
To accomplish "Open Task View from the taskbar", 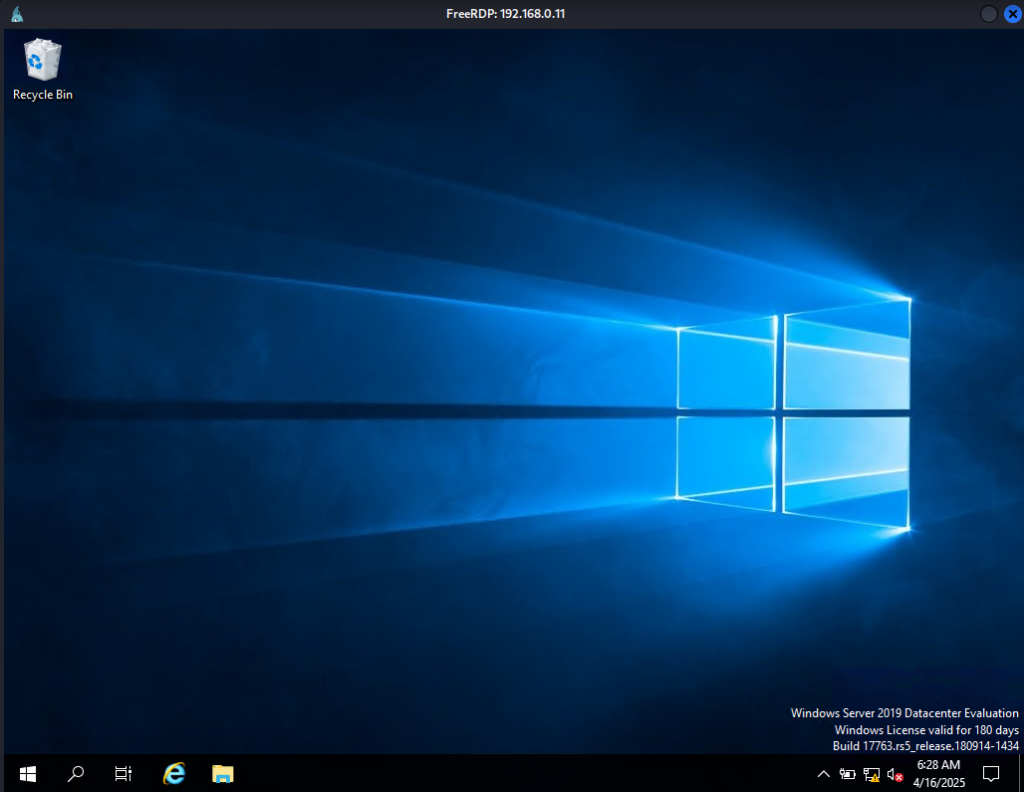I will click(123, 774).
